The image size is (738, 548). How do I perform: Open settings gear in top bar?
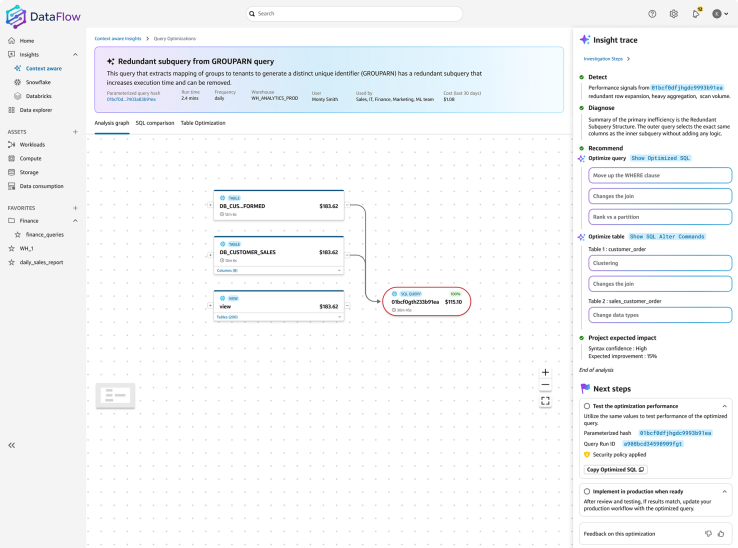(674, 14)
